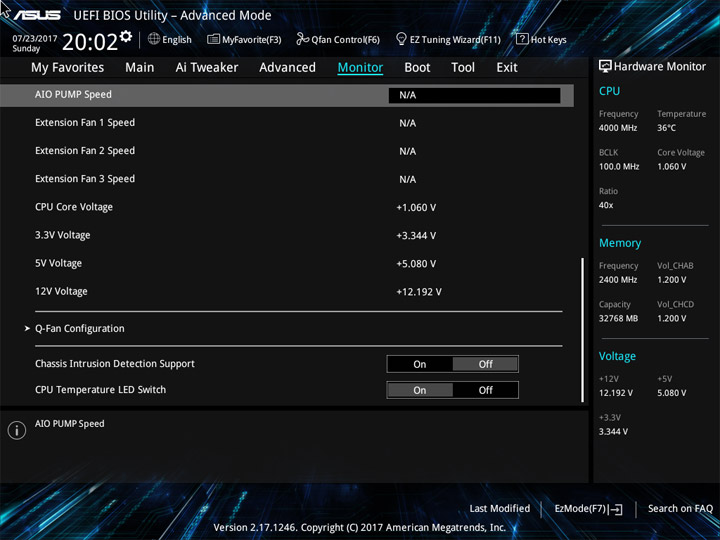This screenshot has width=720, height=540.
Task: Open Q-Fan Configuration
Action: click(x=80, y=329)
